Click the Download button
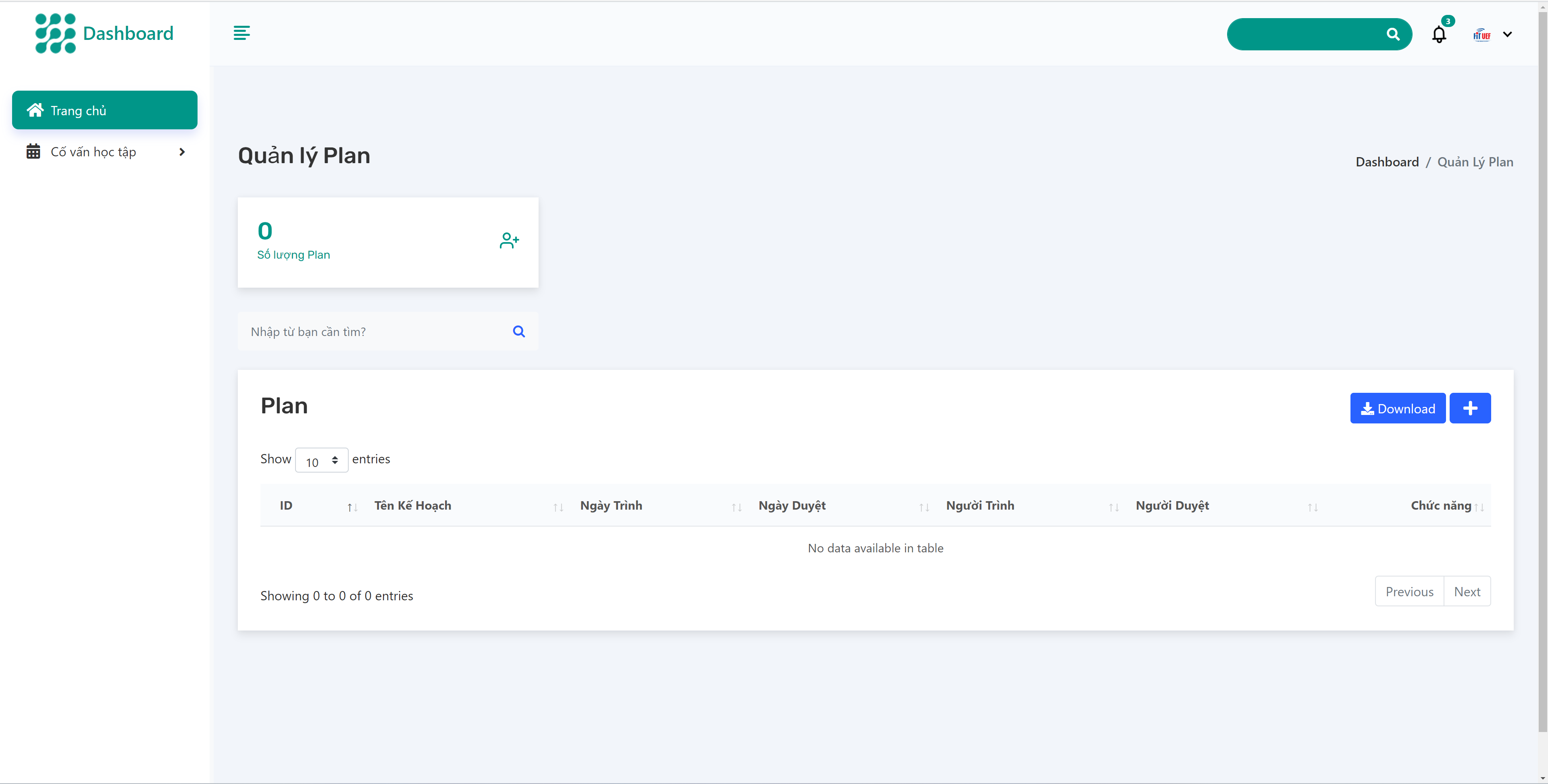The image size is (1548, 784). pos(1397,408)
